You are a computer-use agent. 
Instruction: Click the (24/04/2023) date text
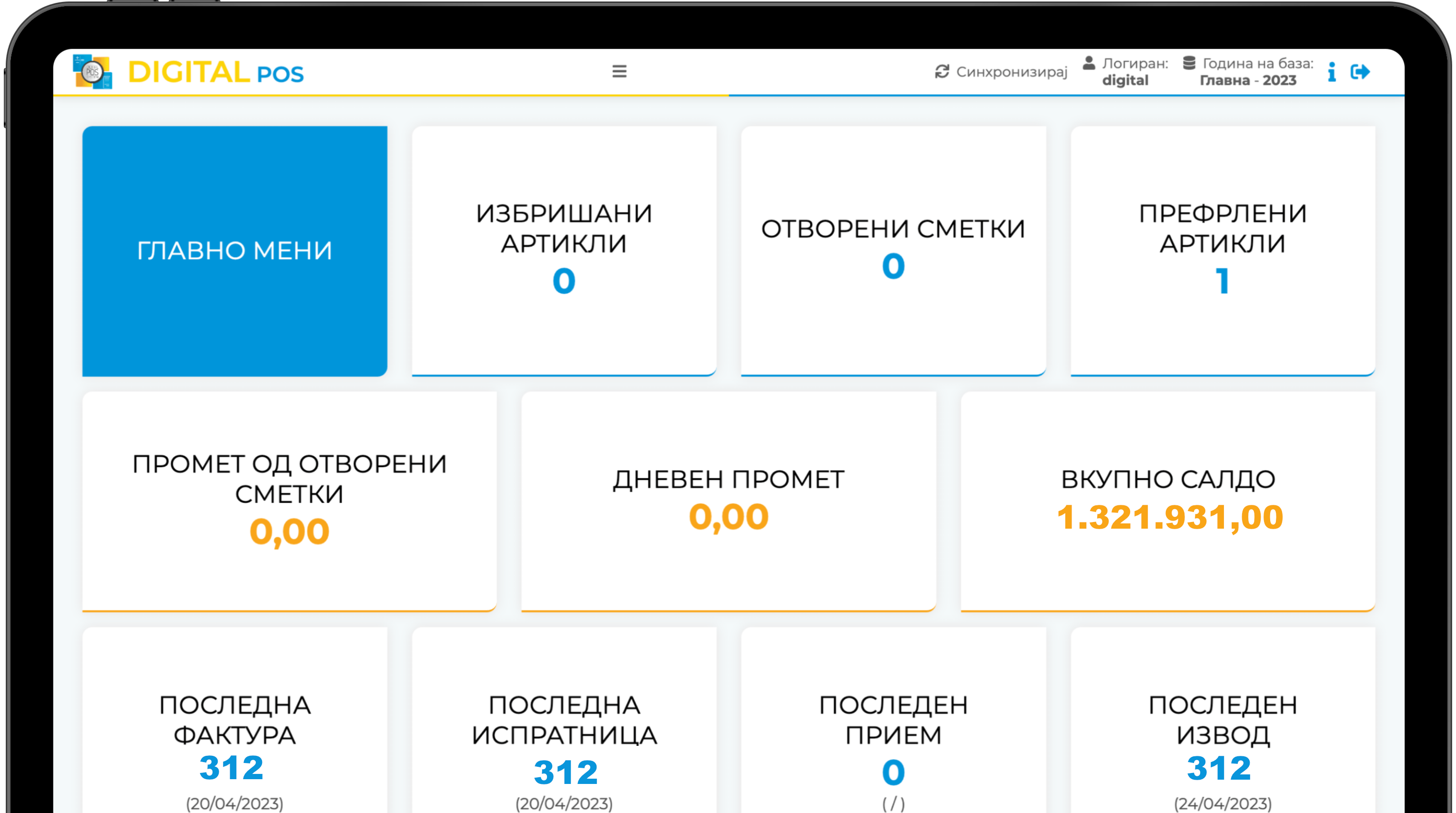(1223, 803)
